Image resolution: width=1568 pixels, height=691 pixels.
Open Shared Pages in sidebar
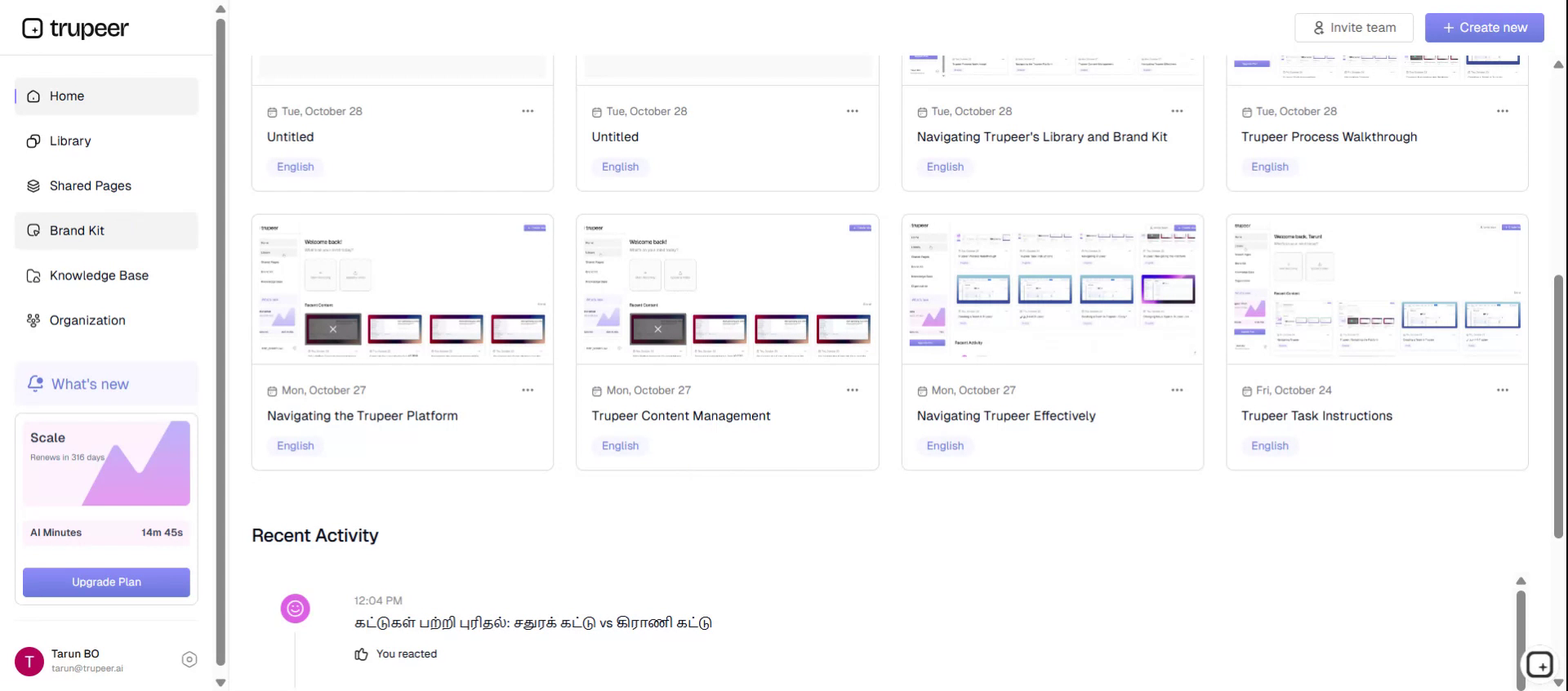[x=106, y=186]
